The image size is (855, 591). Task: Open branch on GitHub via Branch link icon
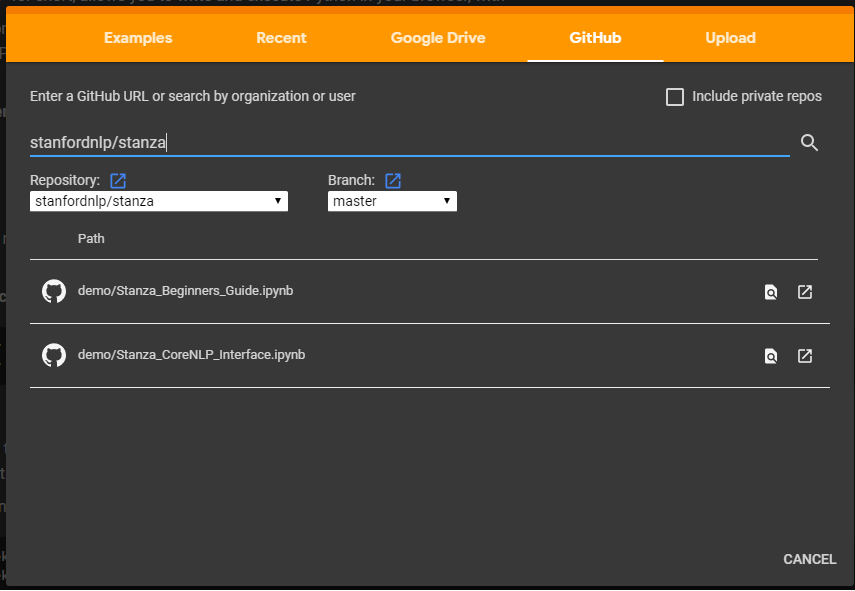(393, 180)
